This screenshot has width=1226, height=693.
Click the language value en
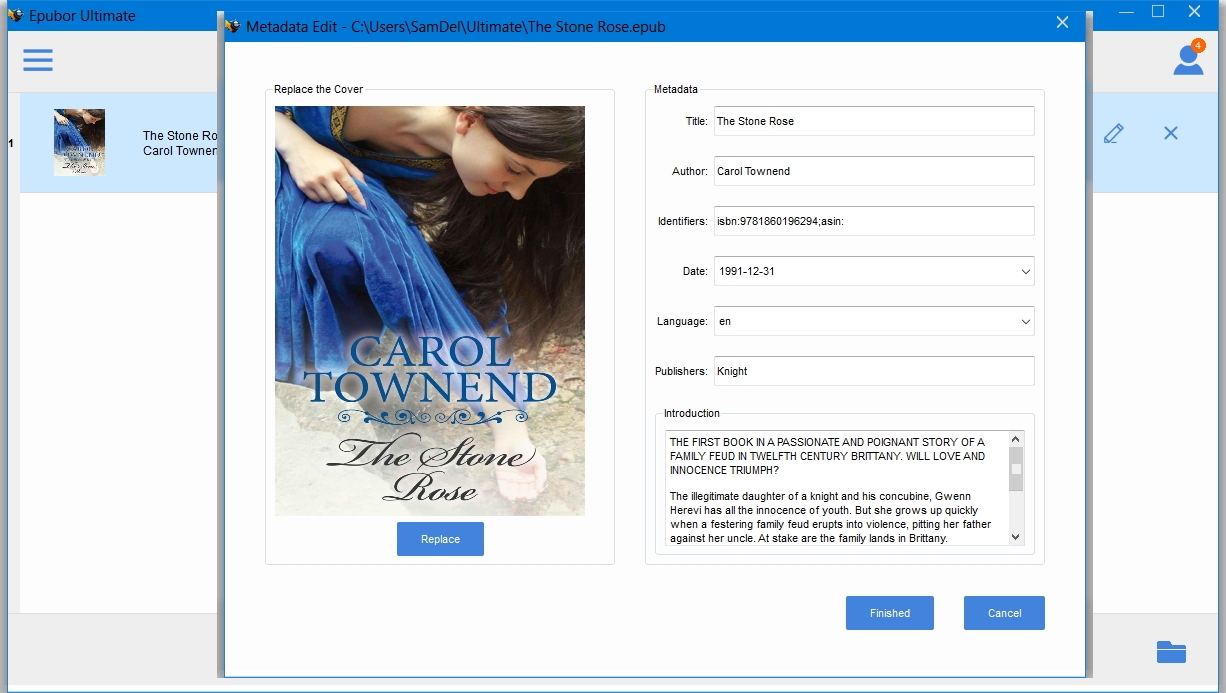[x=725, y=321]
